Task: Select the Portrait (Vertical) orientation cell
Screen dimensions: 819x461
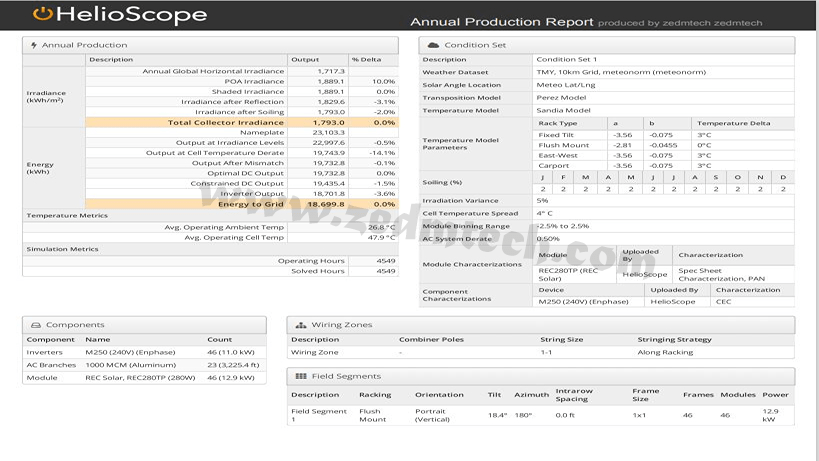Action: coord(432,415)
